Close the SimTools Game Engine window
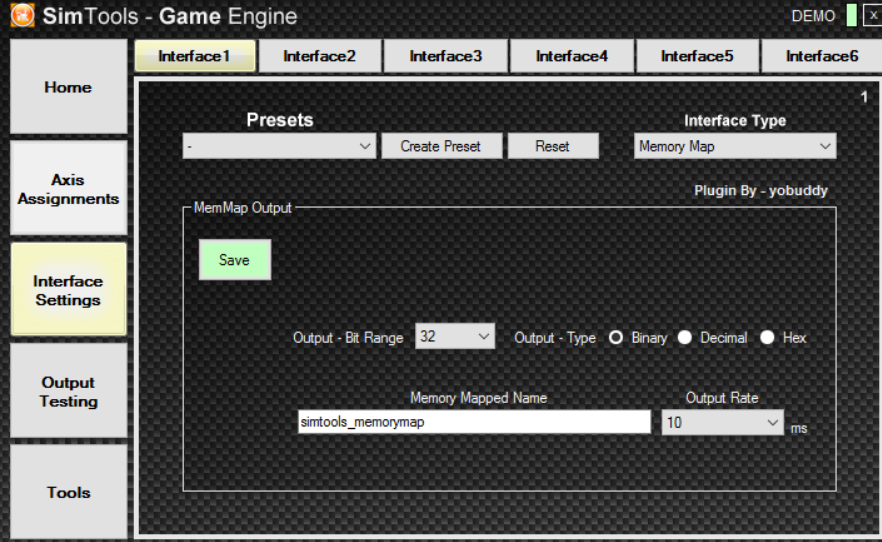Image resolution: width=882 pixels, height=542 pixels. [x=873, y=15]
